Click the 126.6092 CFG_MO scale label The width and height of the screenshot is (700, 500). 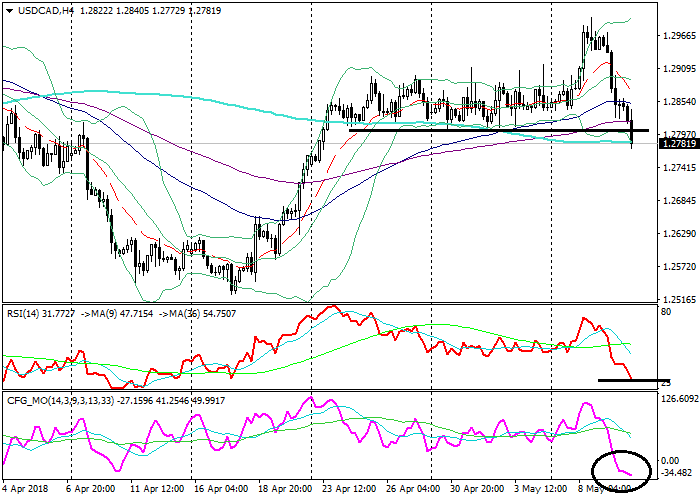[677, 399]
